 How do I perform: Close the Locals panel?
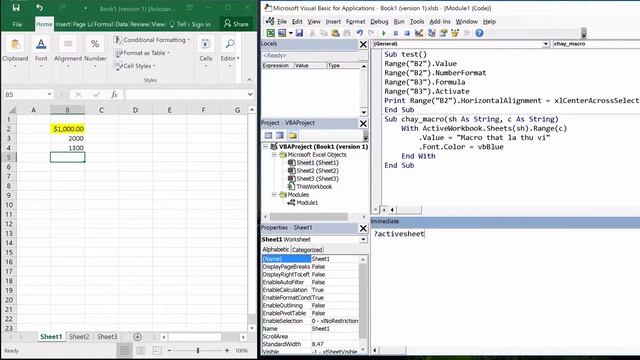(x=363, y=44)
